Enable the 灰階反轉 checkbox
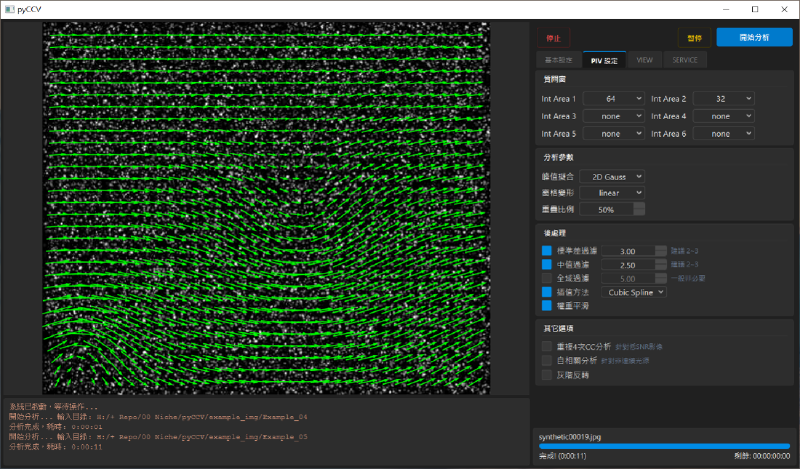 pos(547,375)
